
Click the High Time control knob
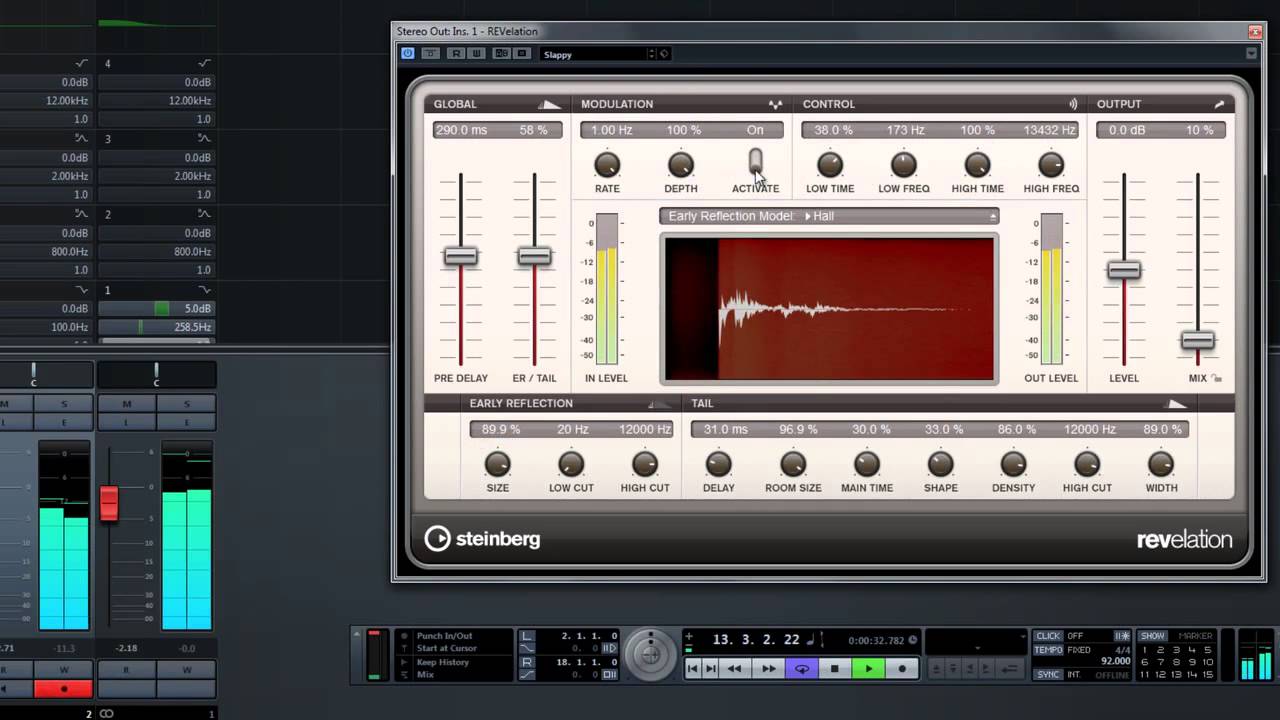pyautogui.click(x=977, y=165)
